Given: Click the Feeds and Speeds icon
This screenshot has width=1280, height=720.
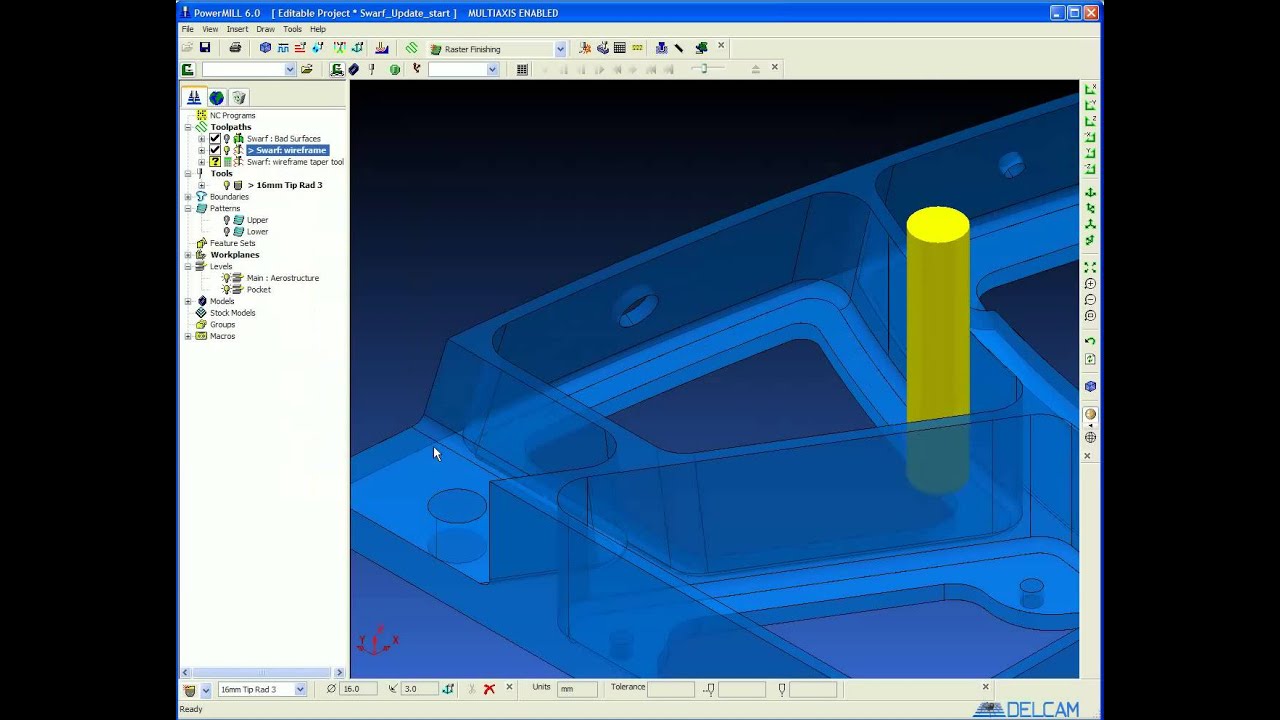Looking at the screenshot, I should tap(283, 47).
